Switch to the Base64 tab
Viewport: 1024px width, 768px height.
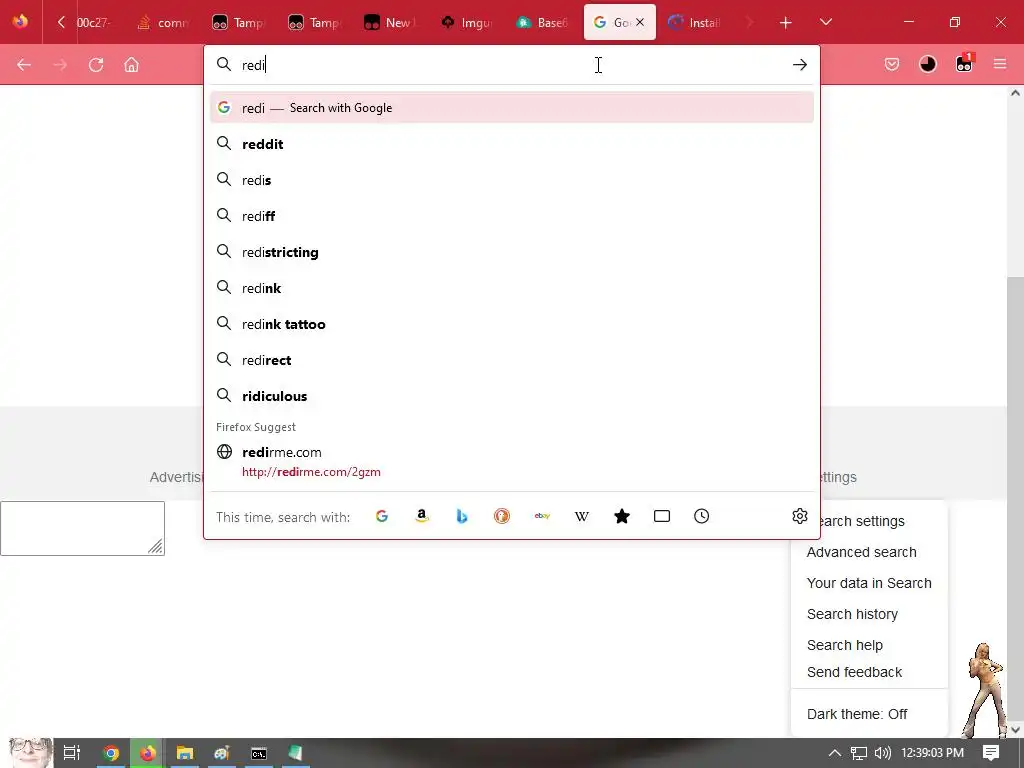pos(543,22)
